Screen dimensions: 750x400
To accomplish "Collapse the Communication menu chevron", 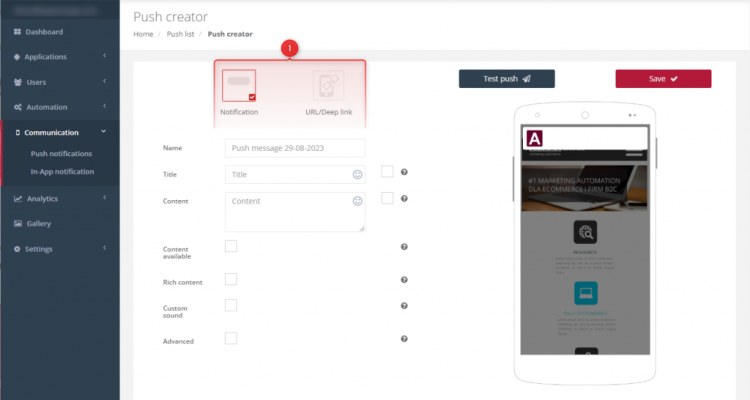I will (x=104, y=132).
